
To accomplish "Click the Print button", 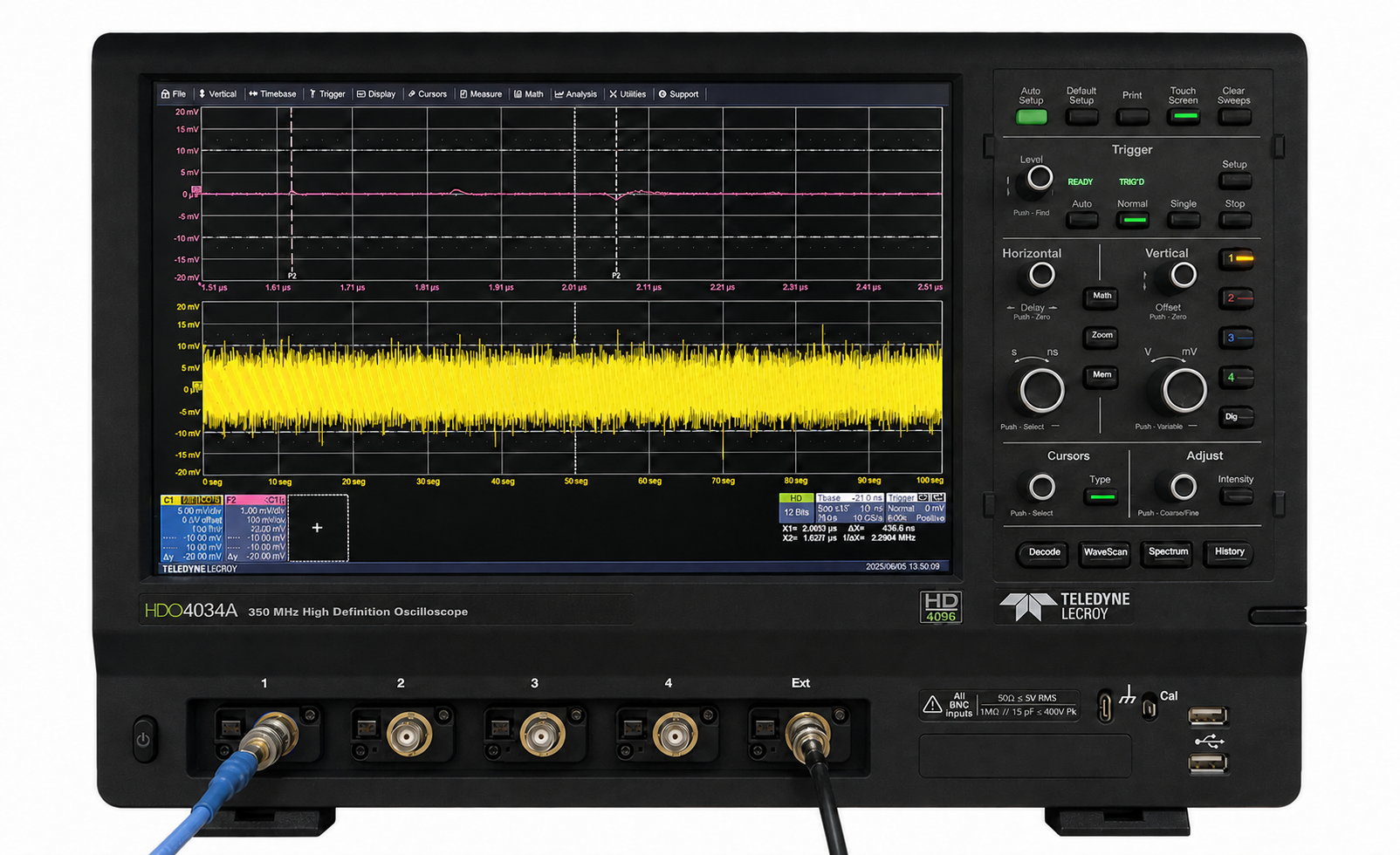I will pyautogui.click(x=1132, y=117).
